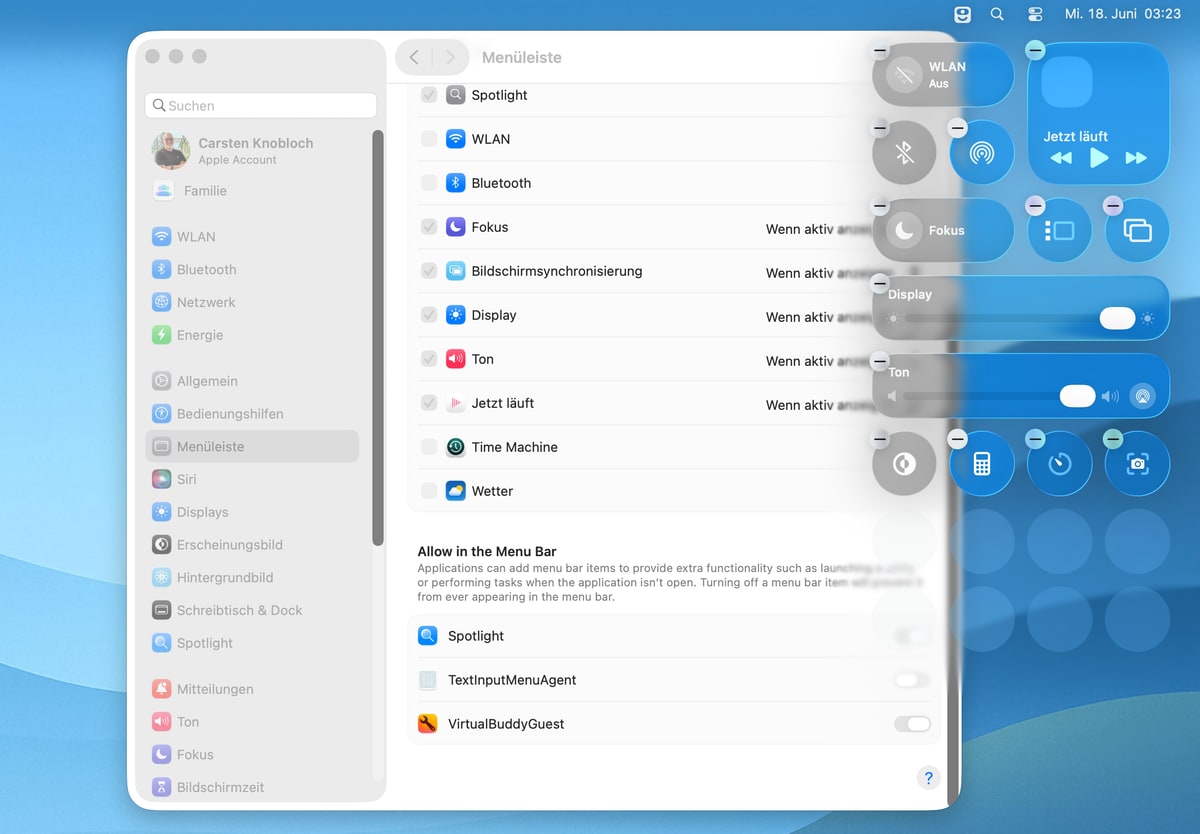The height and width of the screenshot is (834, 1200).
Task: Enable the WLAN checkbox in list
Action: pos(429,139)
